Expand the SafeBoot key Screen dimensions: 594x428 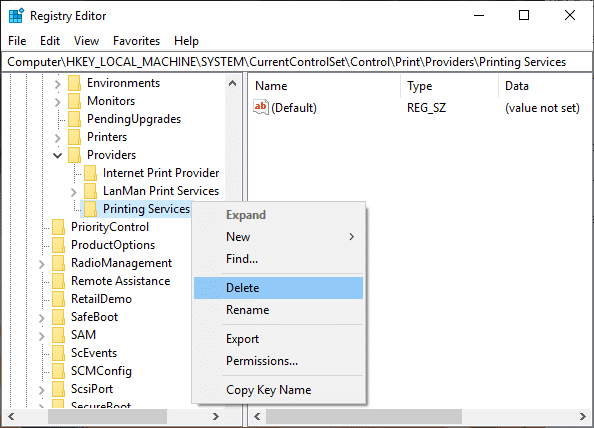pyautogui.click(x=42, y=318)
